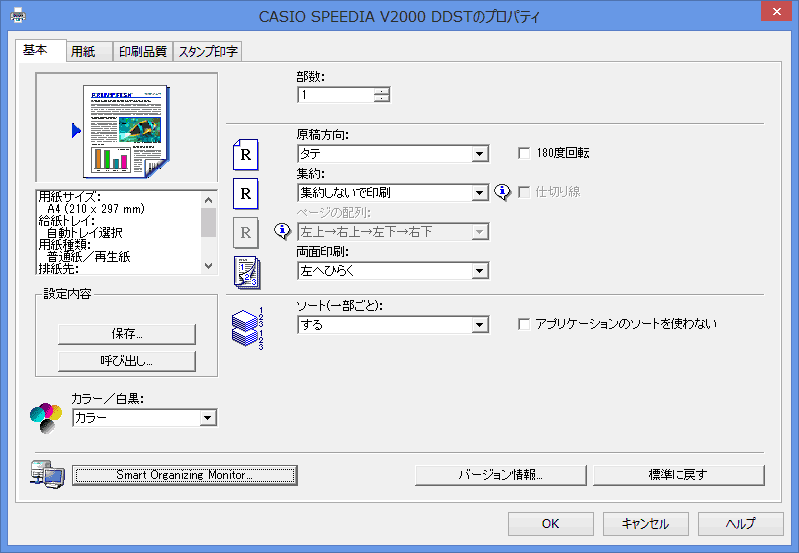Click the 呼び出し... button
This screenshot has width=799, height=553.
tap(127, 361)
